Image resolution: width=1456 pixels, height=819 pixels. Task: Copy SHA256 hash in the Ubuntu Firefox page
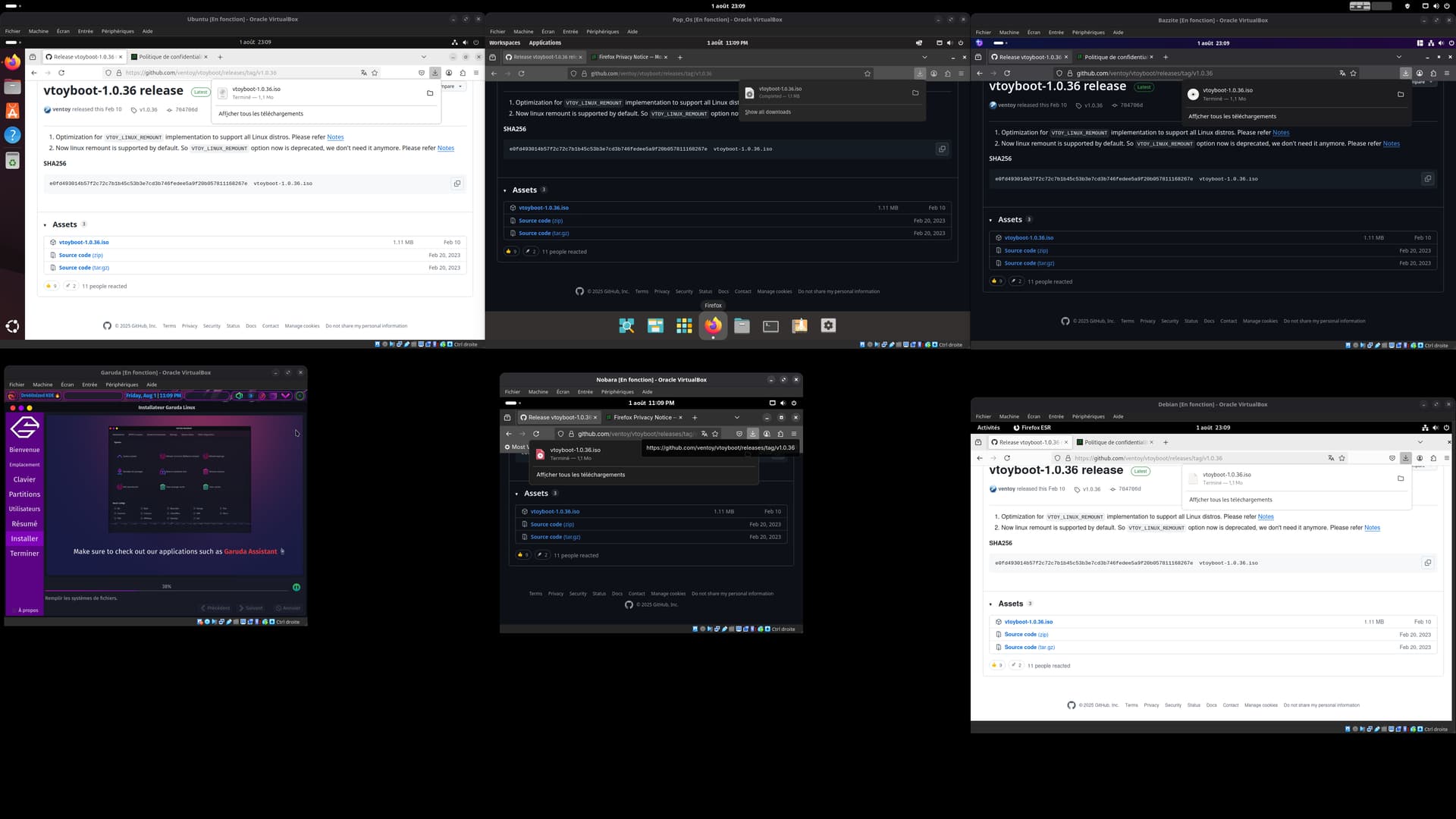click(x=457, y=184)
